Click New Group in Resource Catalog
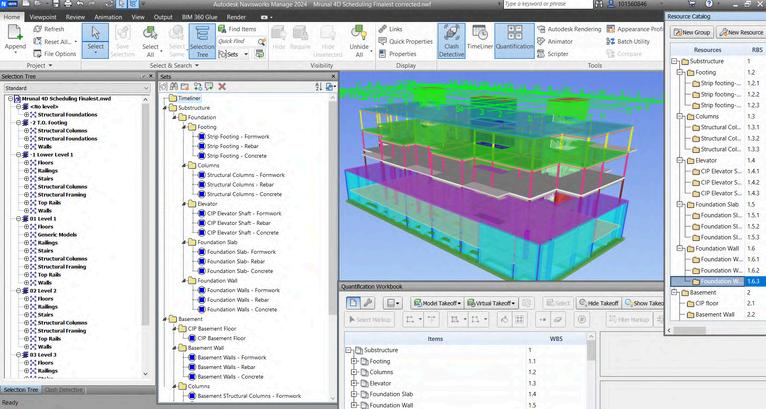The height and width of the screenshot is (409, 766). pyautogui.click(x=691, y=32)
